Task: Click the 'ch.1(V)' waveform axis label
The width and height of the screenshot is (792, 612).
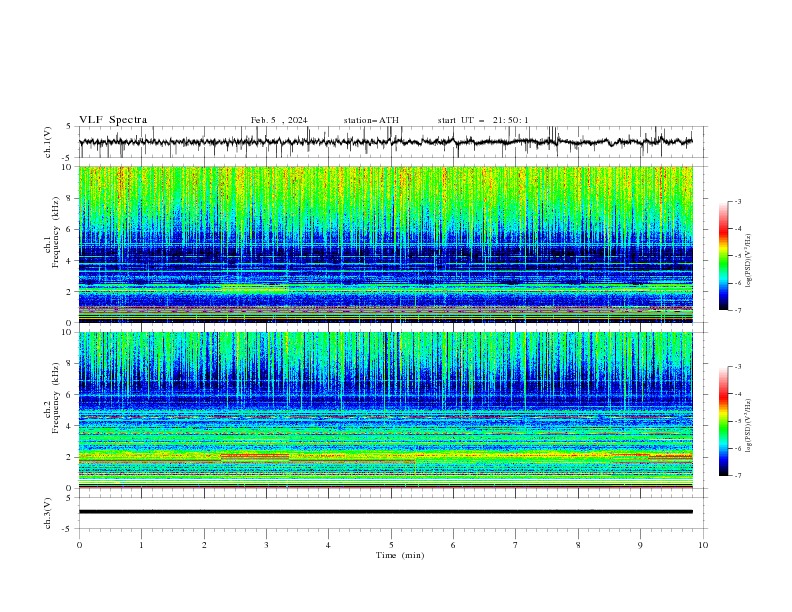Action: tap(48, 142)
